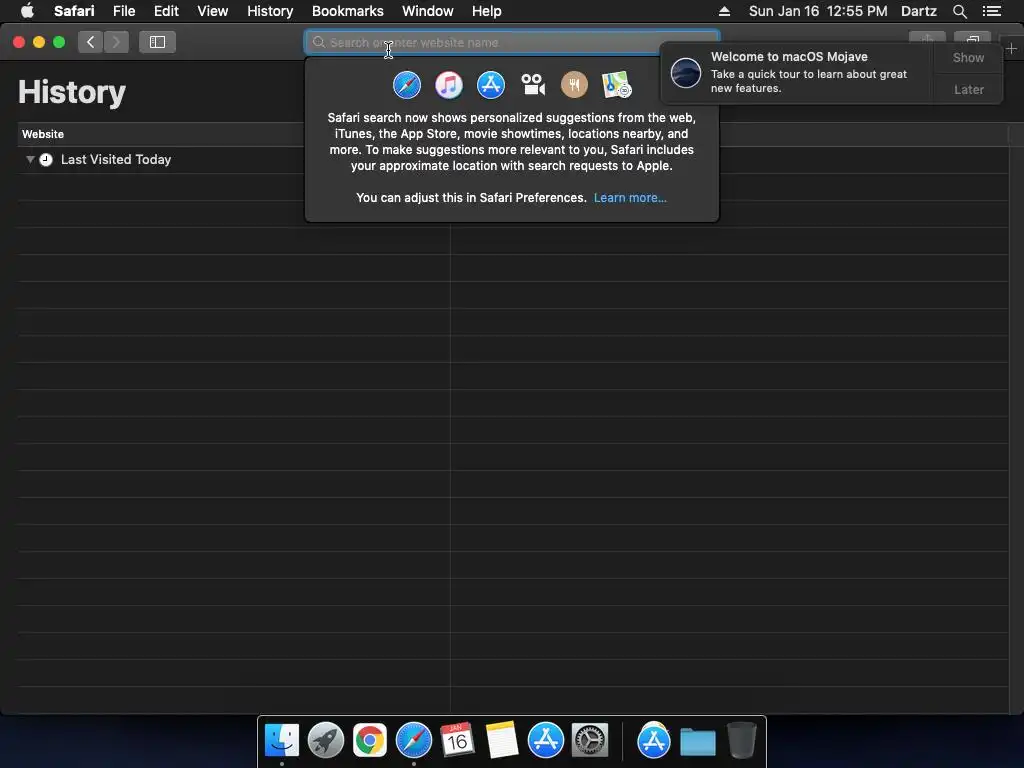The width and height of the screenshot is (1024, 768).
Task: Launch Google Chrome from the Dock
Action: pos(370,741)
